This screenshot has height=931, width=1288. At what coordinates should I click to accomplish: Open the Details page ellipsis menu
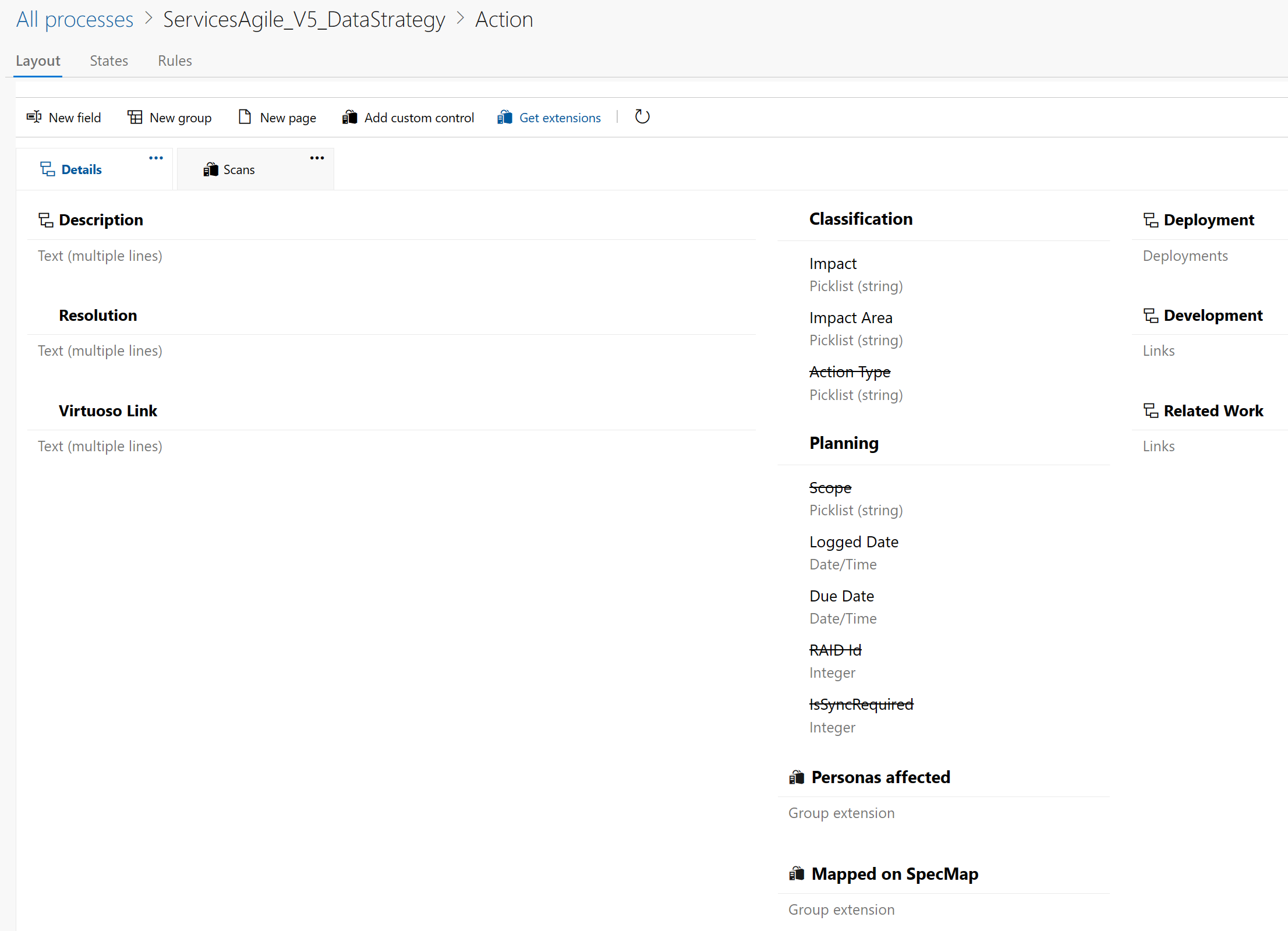click(x=156, y=158)
